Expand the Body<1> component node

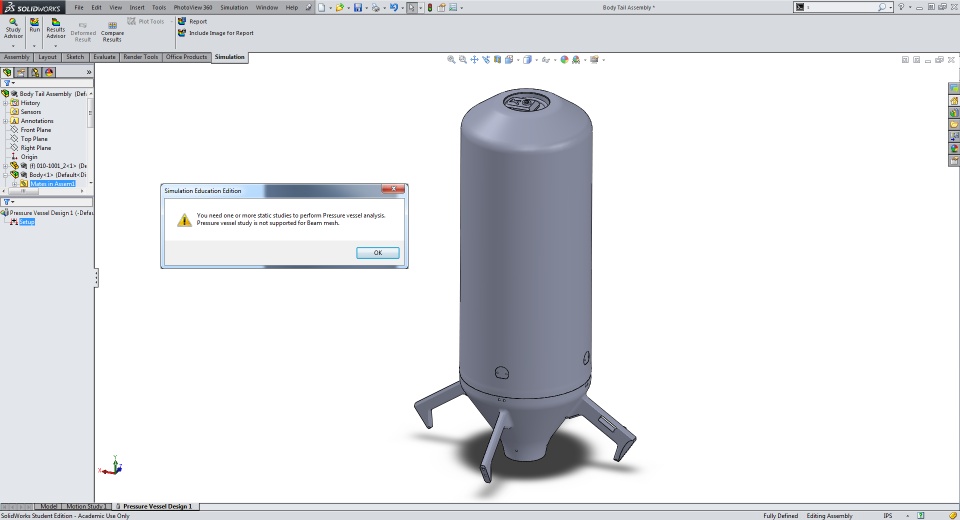pos(5,175)
